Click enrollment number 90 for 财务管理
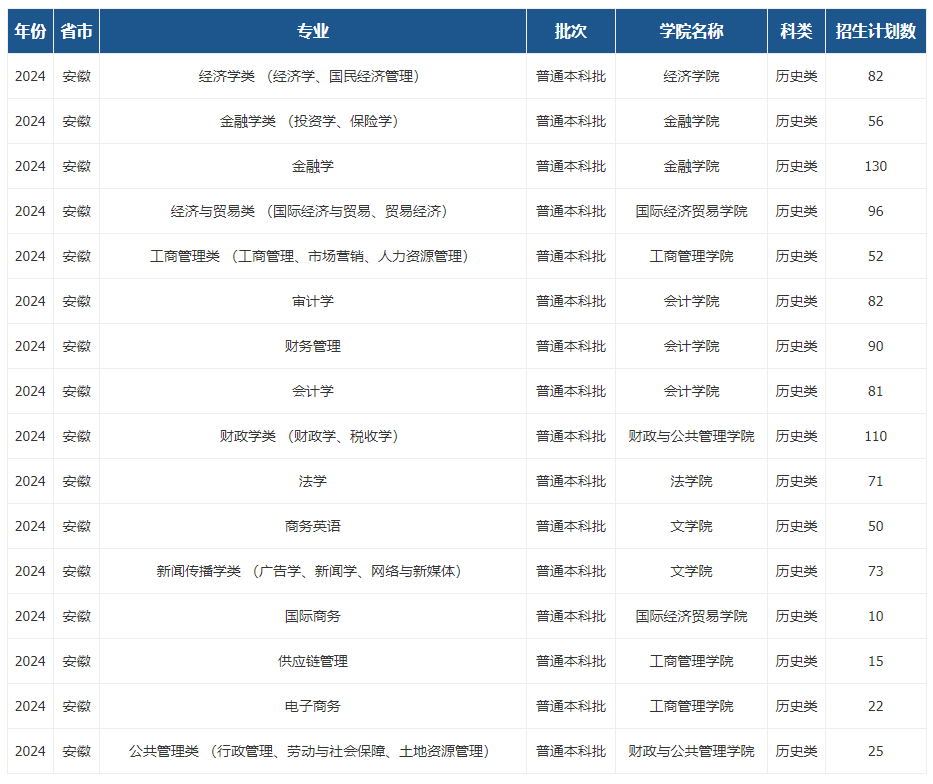Image resolution: width=933 pixels, height=784 pixels. [x=875, y=346]
